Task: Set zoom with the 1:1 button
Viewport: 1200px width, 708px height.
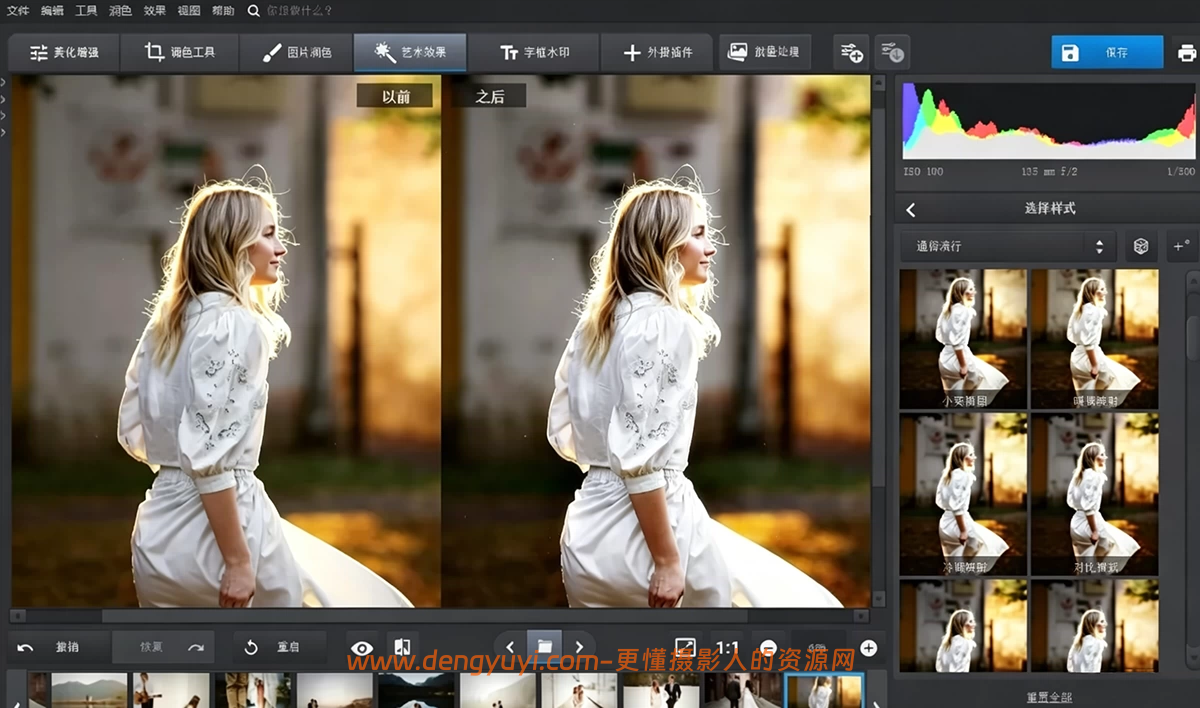Action: 727,648
